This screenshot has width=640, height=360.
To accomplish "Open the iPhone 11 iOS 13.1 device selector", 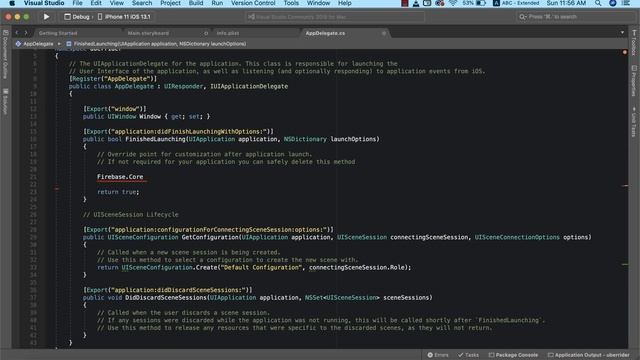I will pyautogui.click(x=124, y=17).
